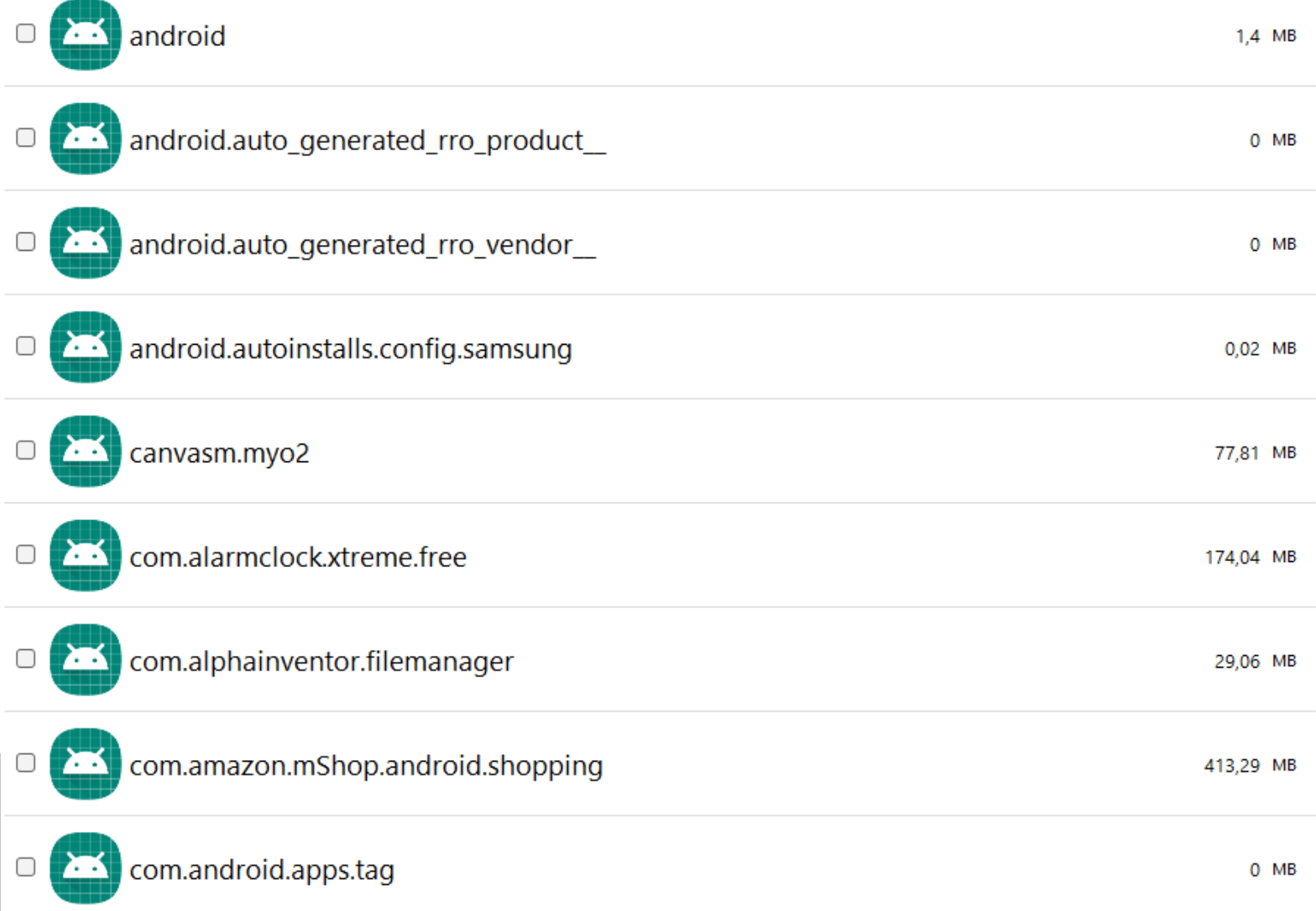Select the android.auto_generated_rro_product__ checkbox
Image resolution: width=1316 pixels, height=911 pixels.
pos(26,138)
